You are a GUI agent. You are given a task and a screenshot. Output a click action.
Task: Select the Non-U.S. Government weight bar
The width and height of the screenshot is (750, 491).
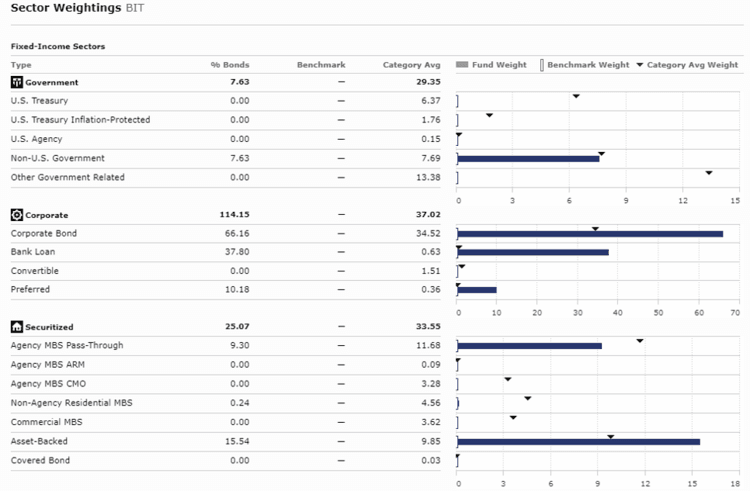click(528, 158)
